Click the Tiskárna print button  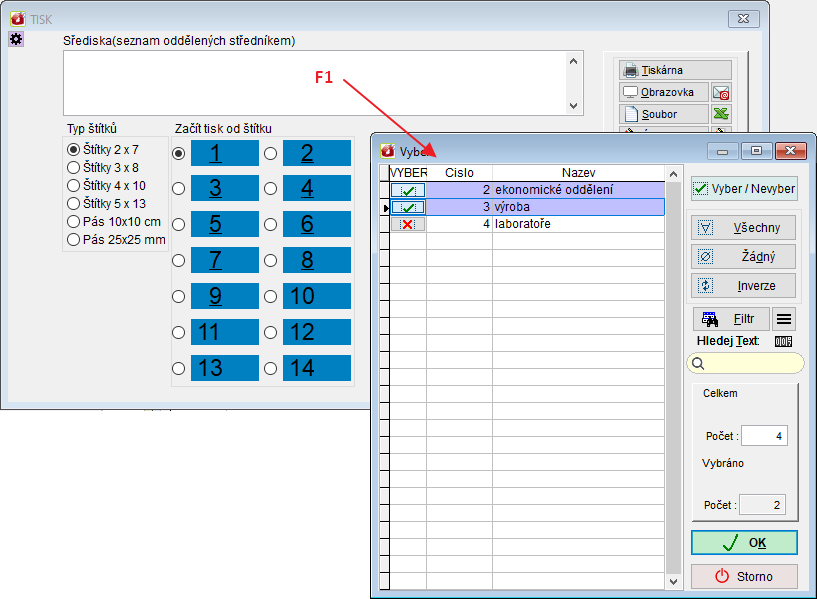[x=675, y=70]
